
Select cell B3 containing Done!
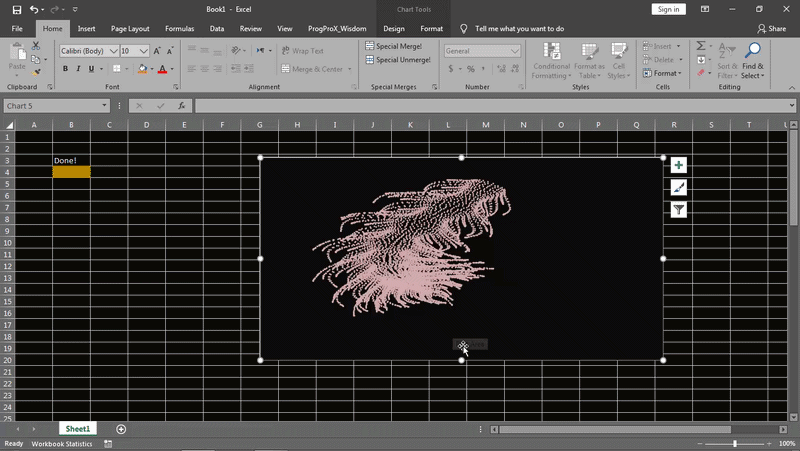coord(71,160)
